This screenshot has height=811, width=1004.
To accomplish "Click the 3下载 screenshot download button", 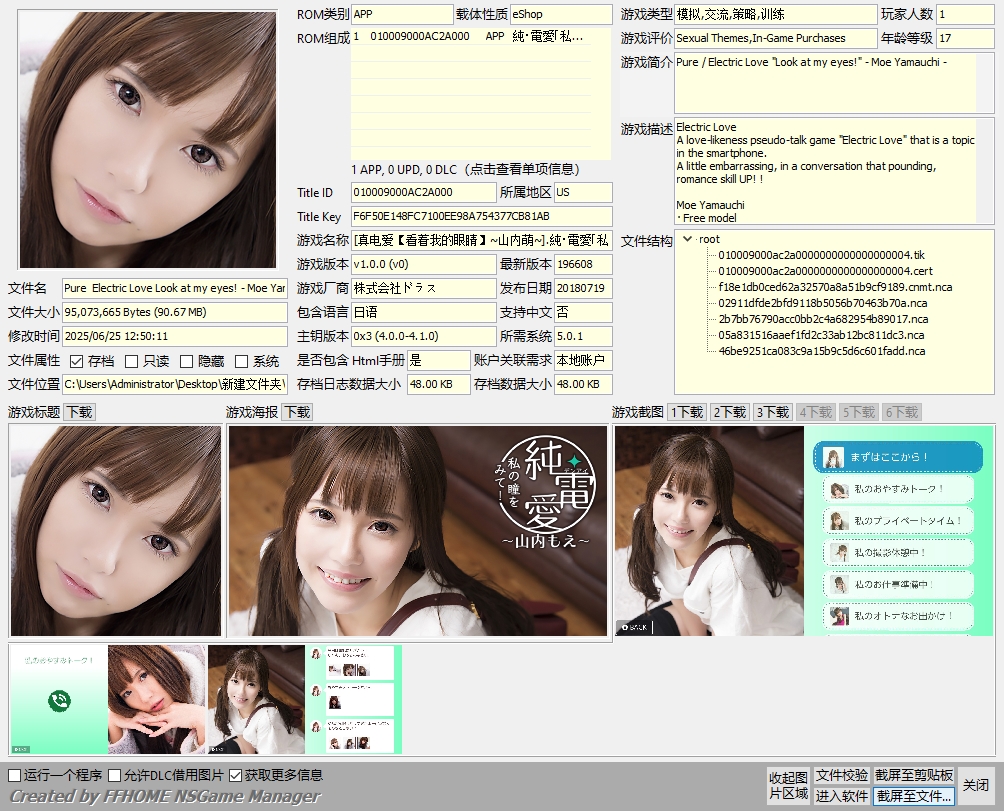I will [x=772, y=412].
